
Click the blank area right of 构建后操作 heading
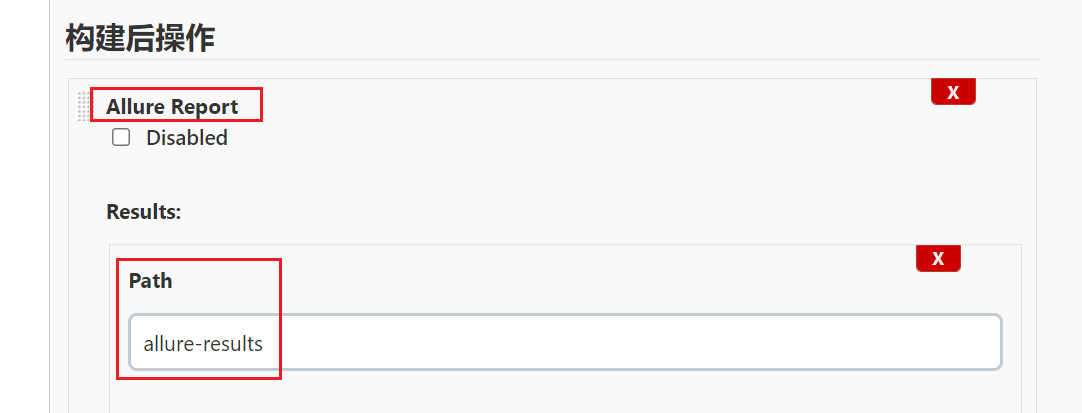pos(600,38)
